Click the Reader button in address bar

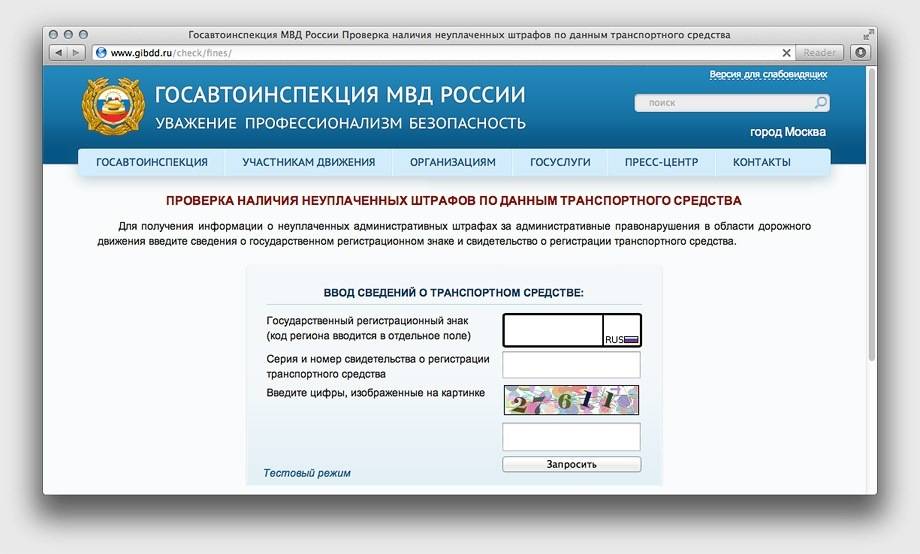point(820,53)
